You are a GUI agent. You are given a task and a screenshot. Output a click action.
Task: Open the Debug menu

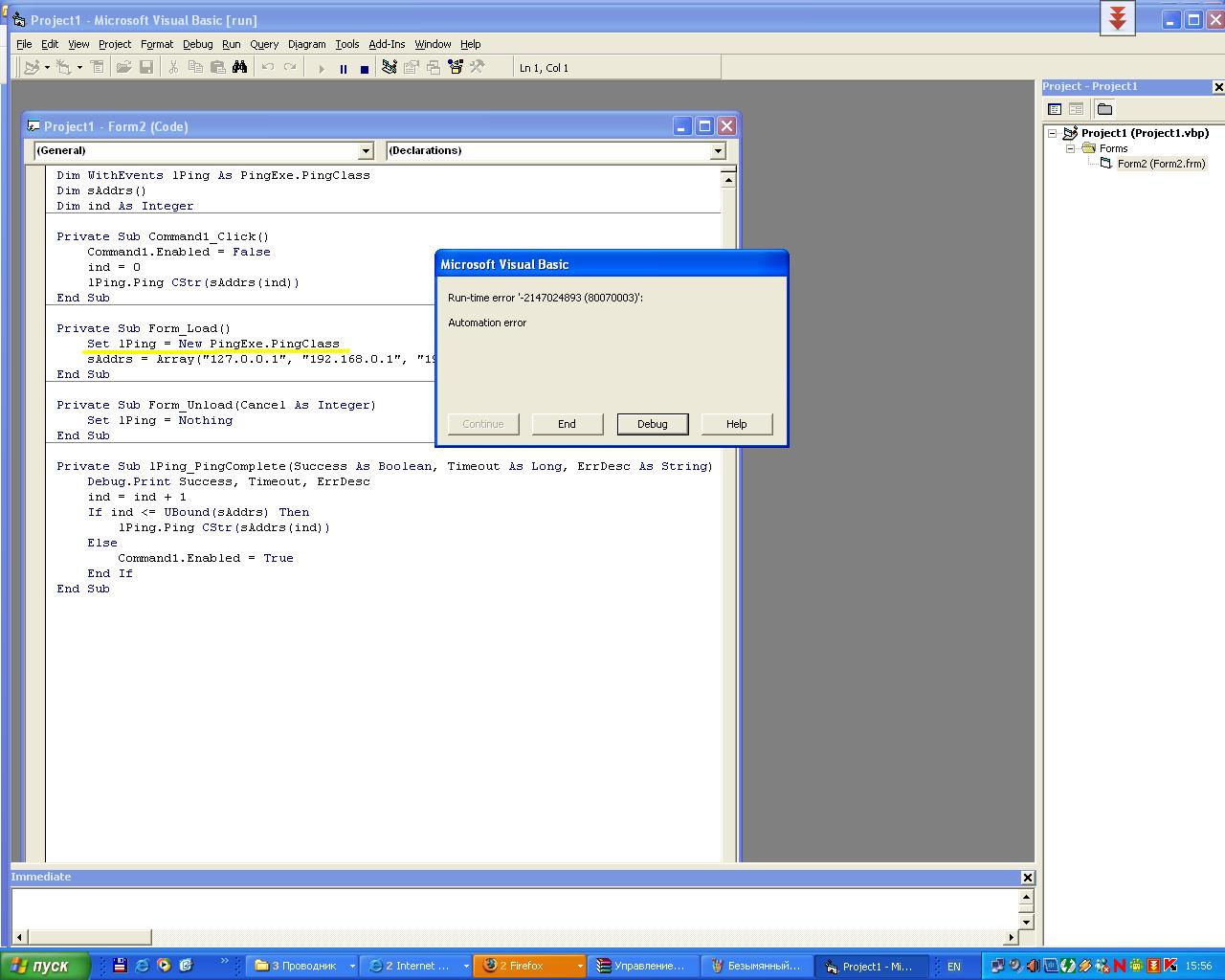pyautogui.click(x=198, y=44)
